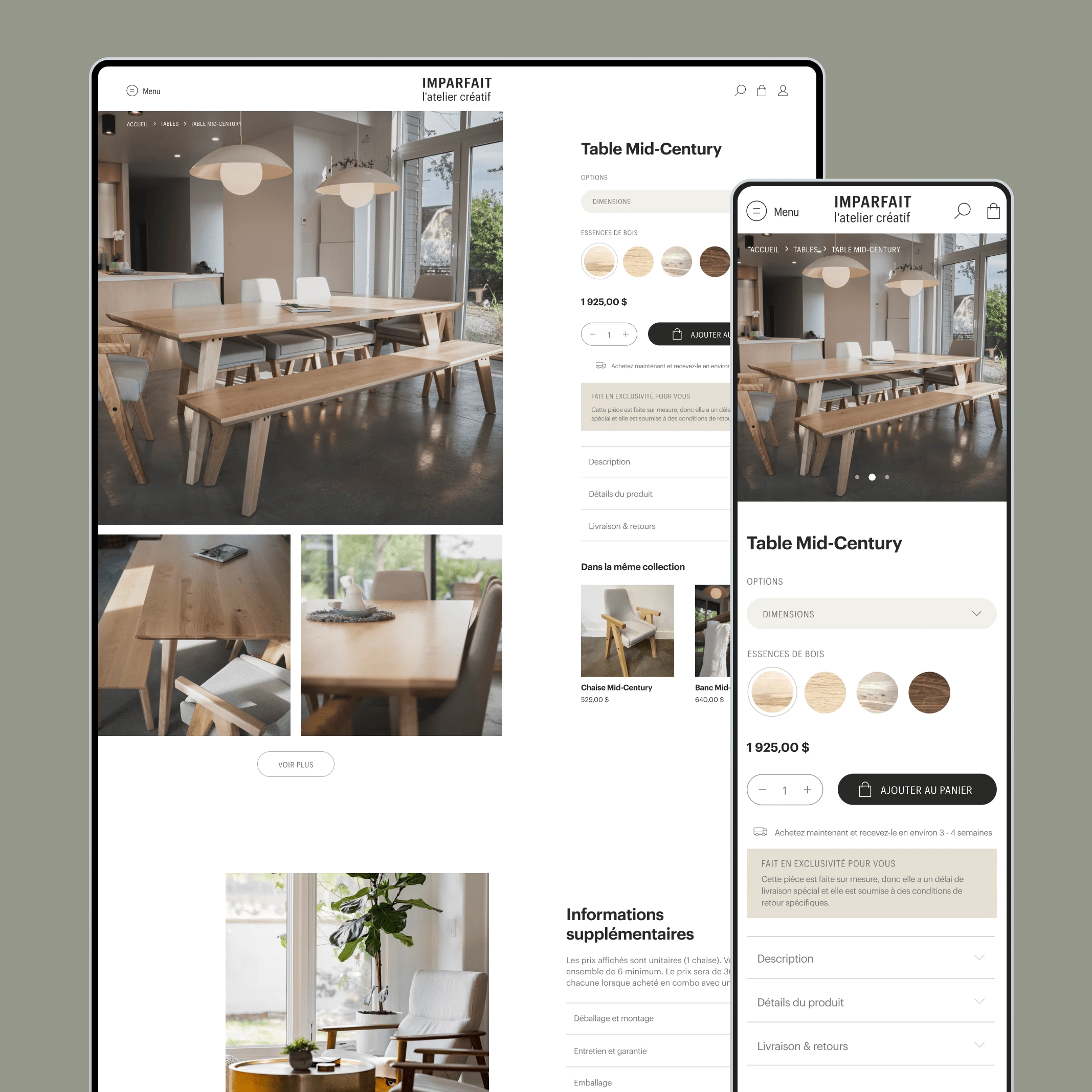Click the cart icon on Add to Cart button
Viewport: 1092px width, 1092px height.
(x=857, y=788)
